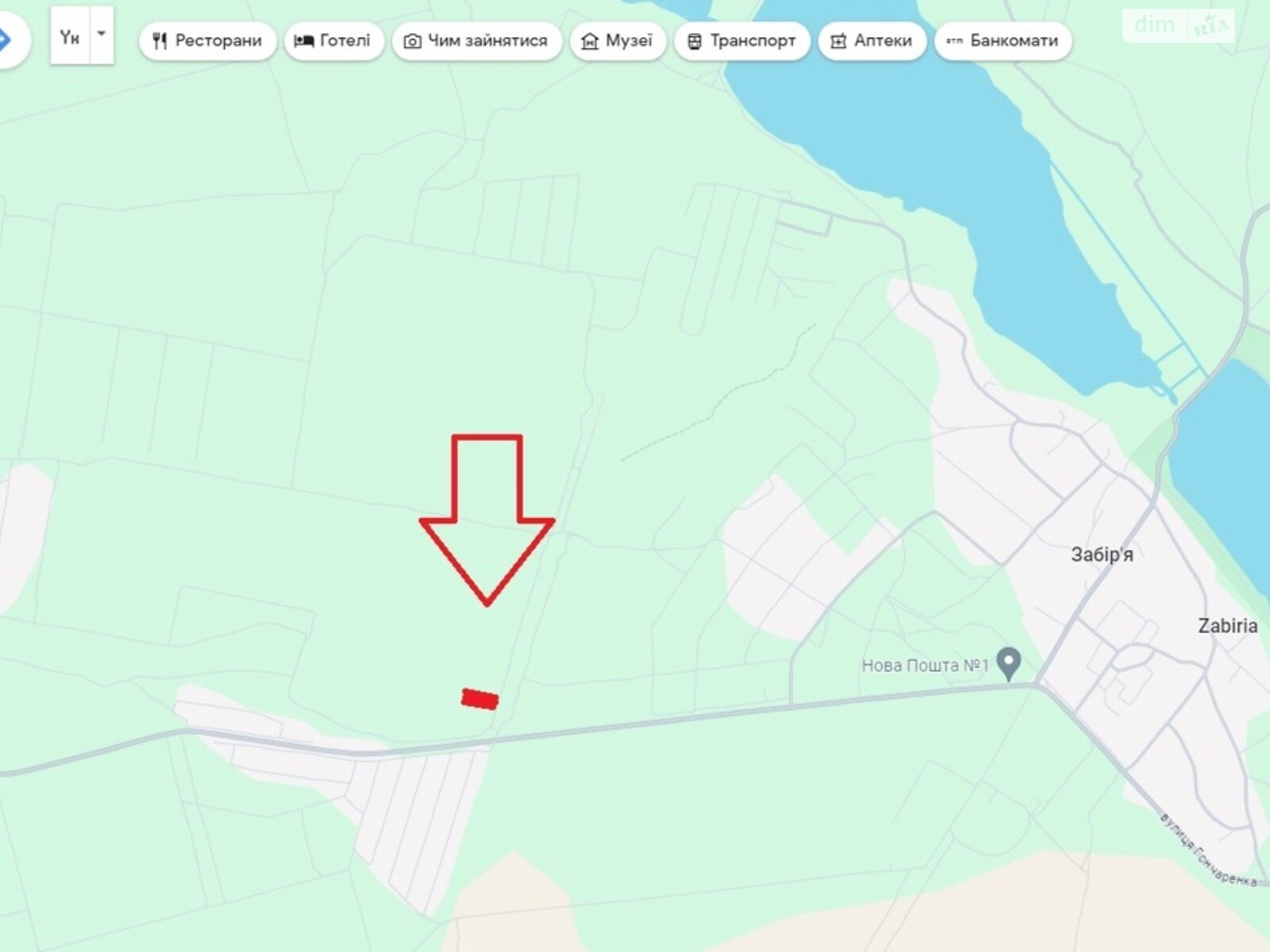Click the bed icon for hotels

tap(304, 41)
